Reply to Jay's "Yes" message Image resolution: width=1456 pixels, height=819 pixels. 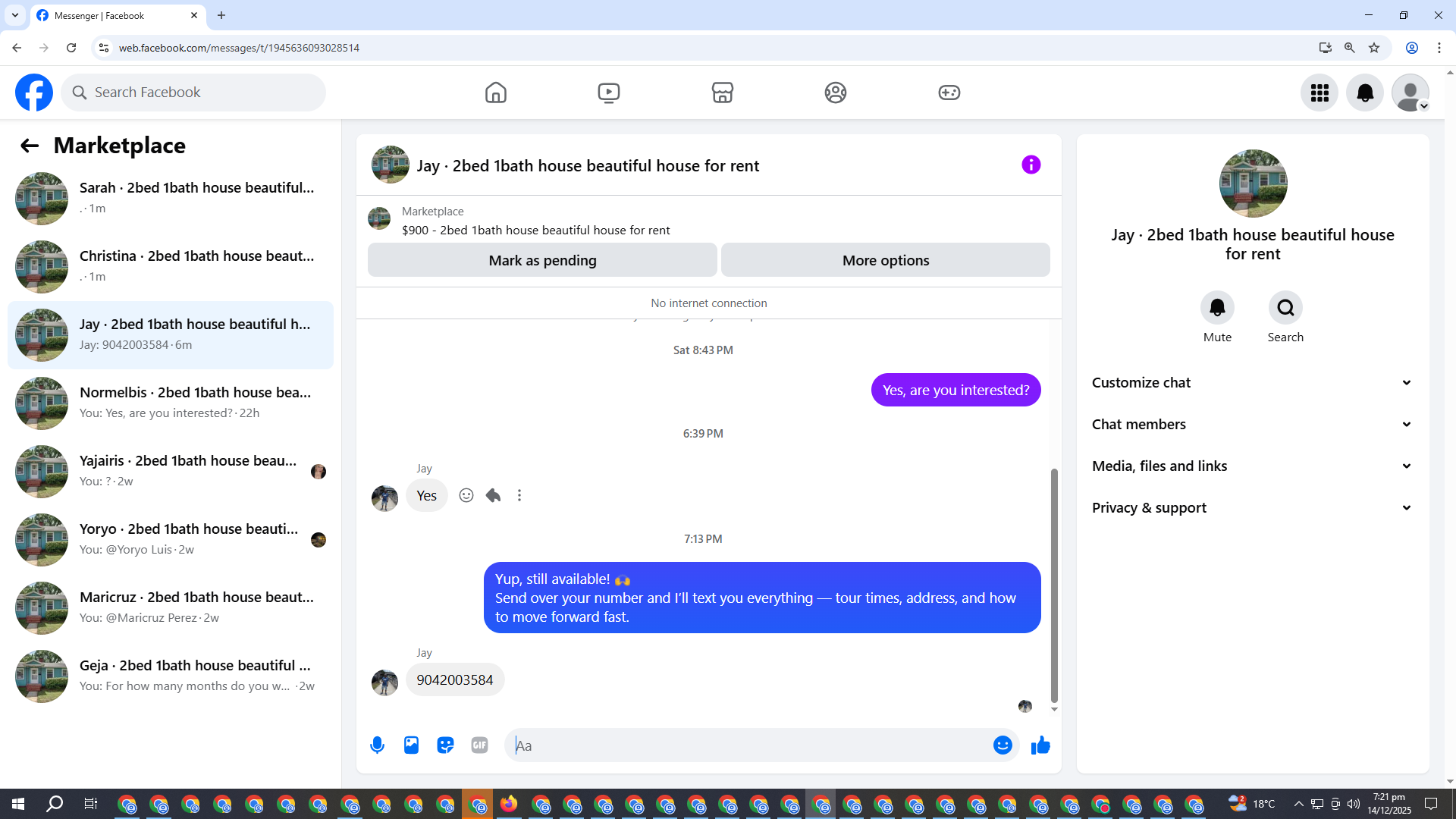tap(493, 495)
